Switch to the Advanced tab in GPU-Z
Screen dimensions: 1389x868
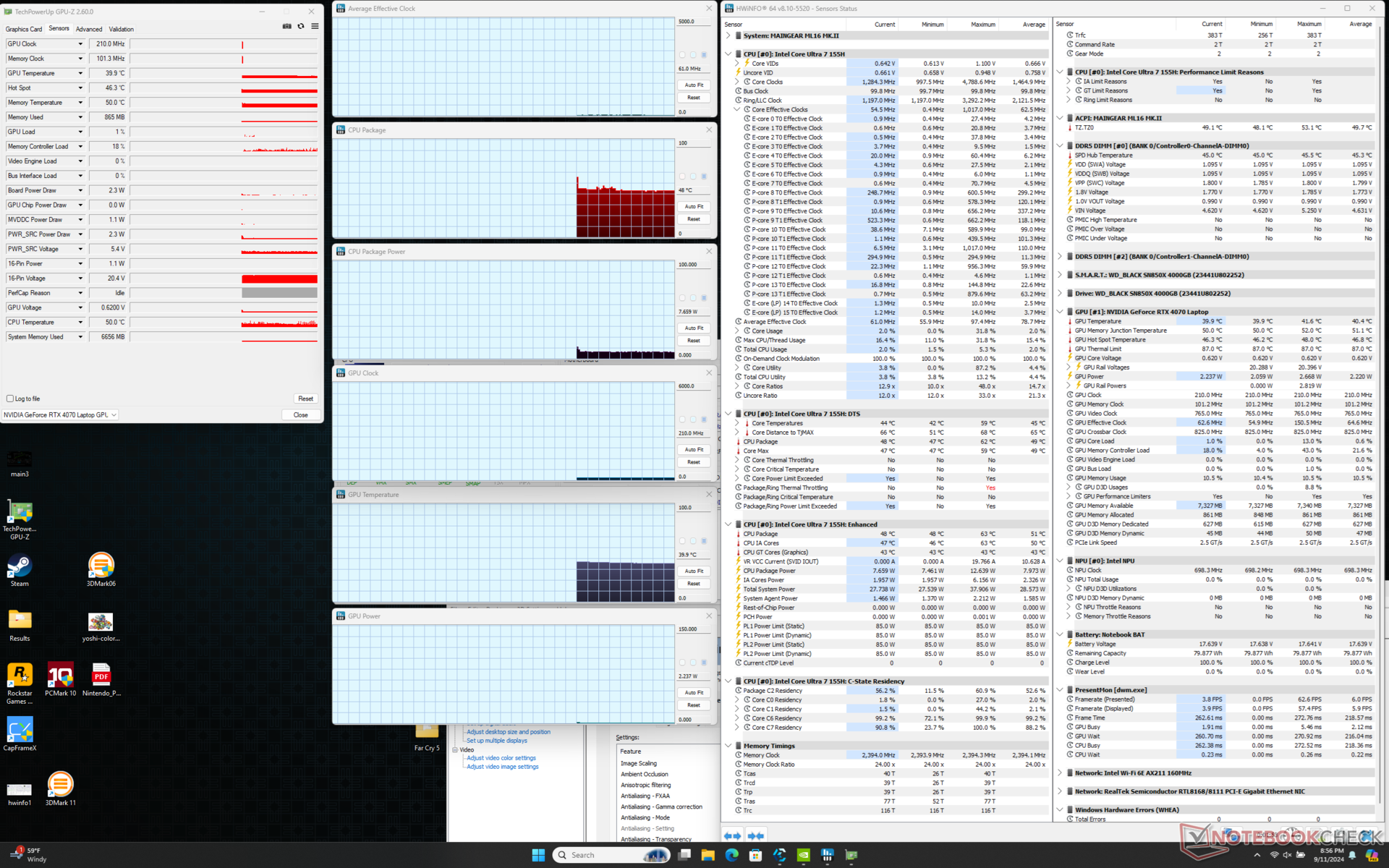(89, 29)
